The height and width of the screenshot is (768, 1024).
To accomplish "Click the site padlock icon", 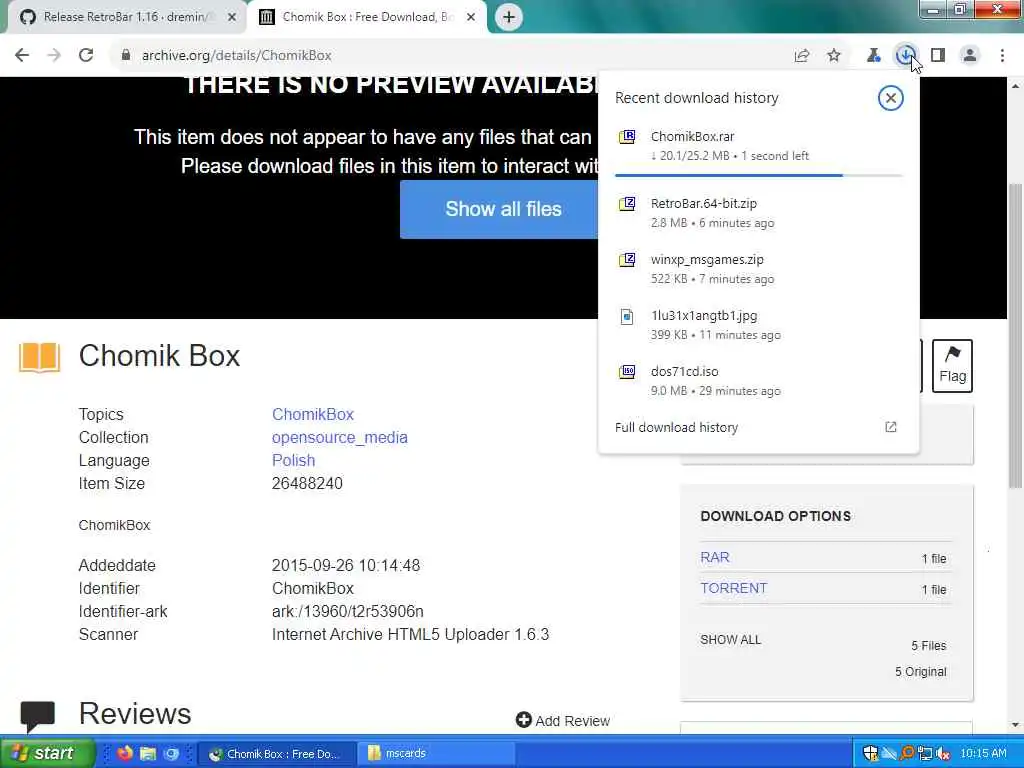I will (x=125, y=56).
